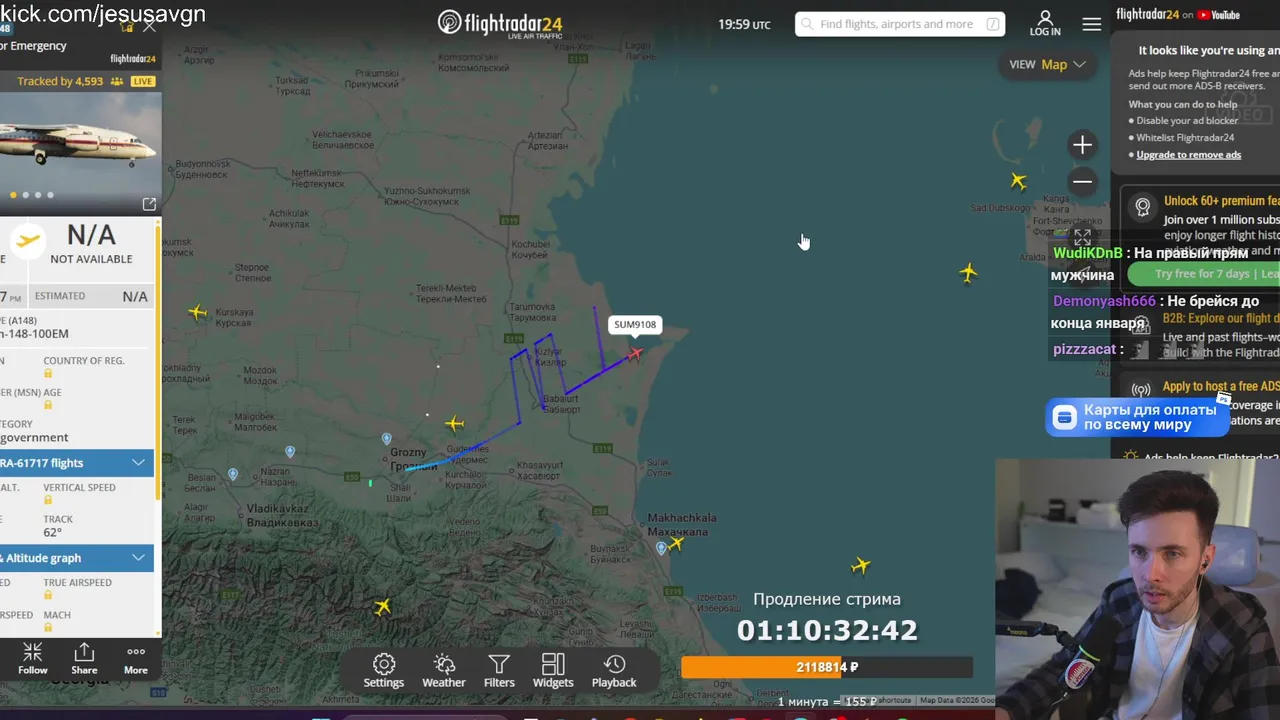Viewport: 1280px width, 720px height.
Task: Click the Apply to host ADS-B link
Action: (x=1221, y=386)
